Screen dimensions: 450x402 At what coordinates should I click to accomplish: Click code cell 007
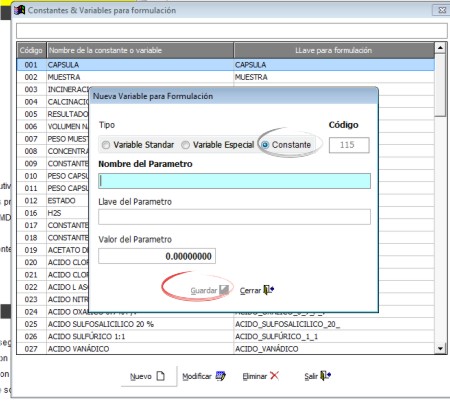31,139
